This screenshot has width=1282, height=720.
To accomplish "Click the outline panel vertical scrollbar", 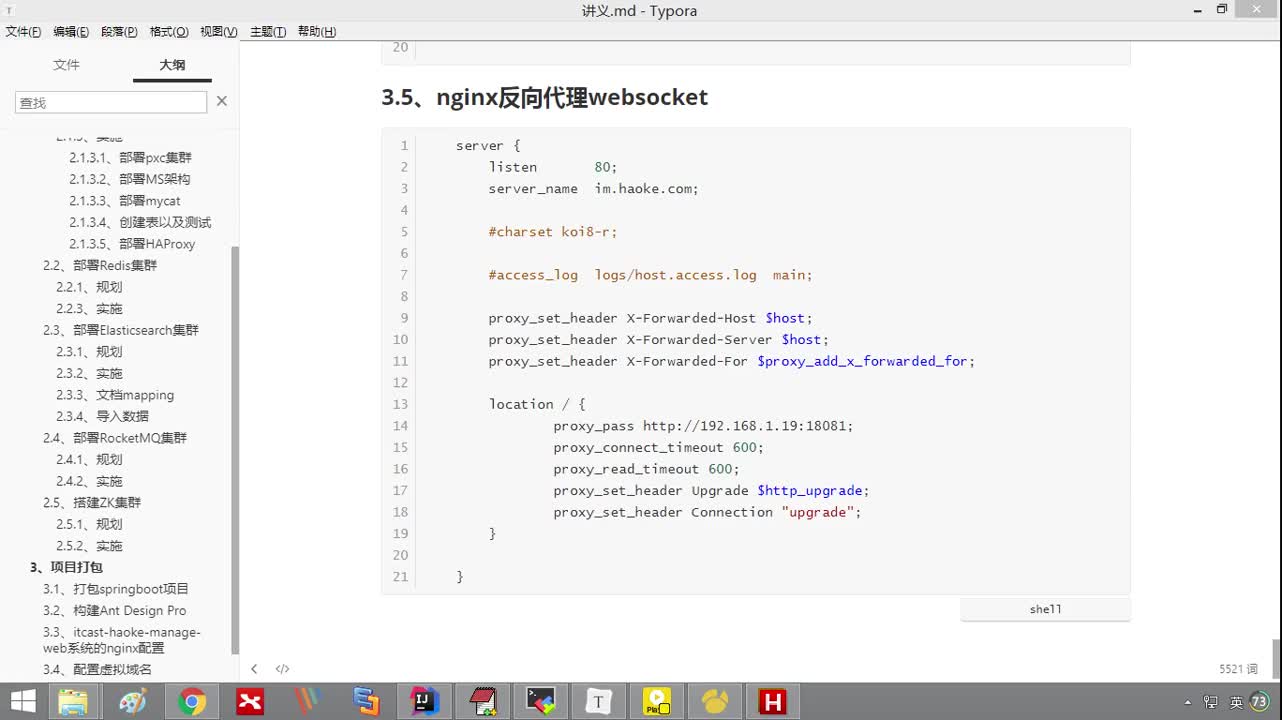I will 235,450.
